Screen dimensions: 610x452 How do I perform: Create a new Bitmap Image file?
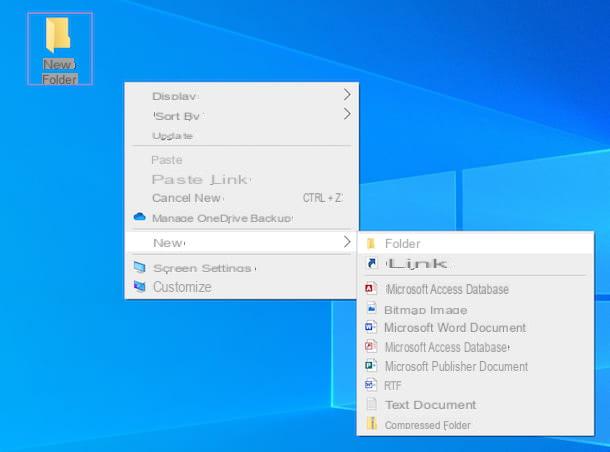tap(425, 309)
